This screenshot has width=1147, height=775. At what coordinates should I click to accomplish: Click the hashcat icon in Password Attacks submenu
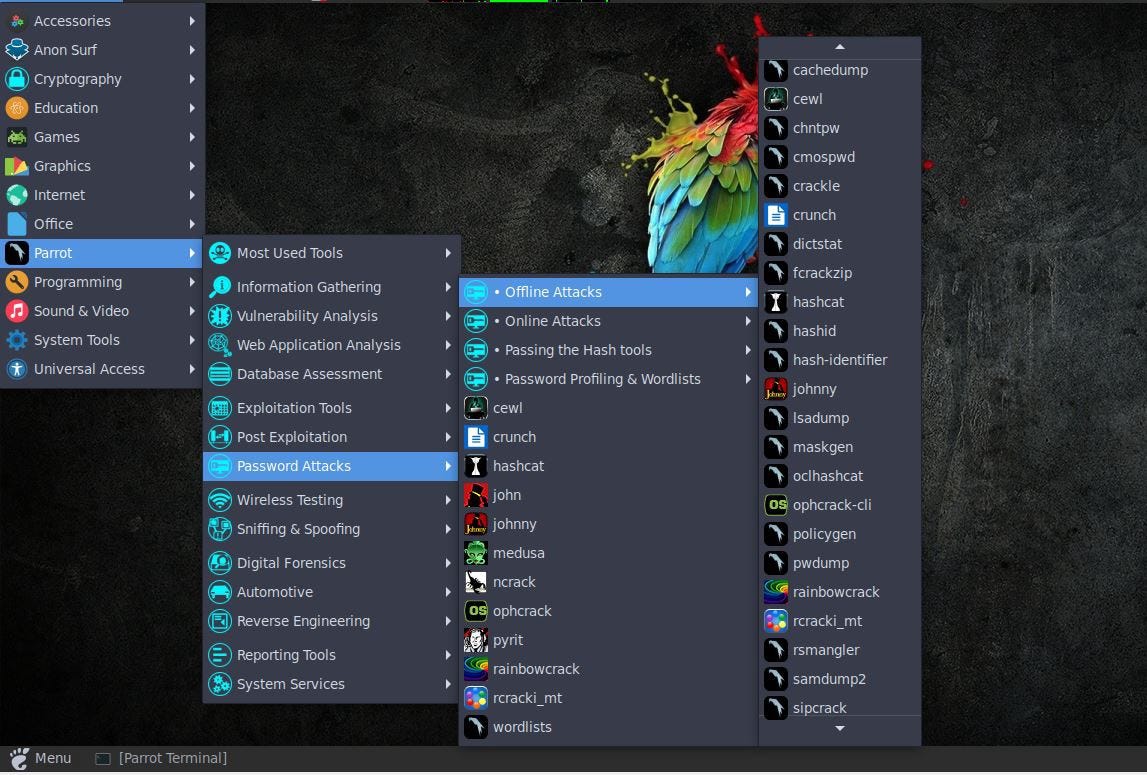(475, 466)
